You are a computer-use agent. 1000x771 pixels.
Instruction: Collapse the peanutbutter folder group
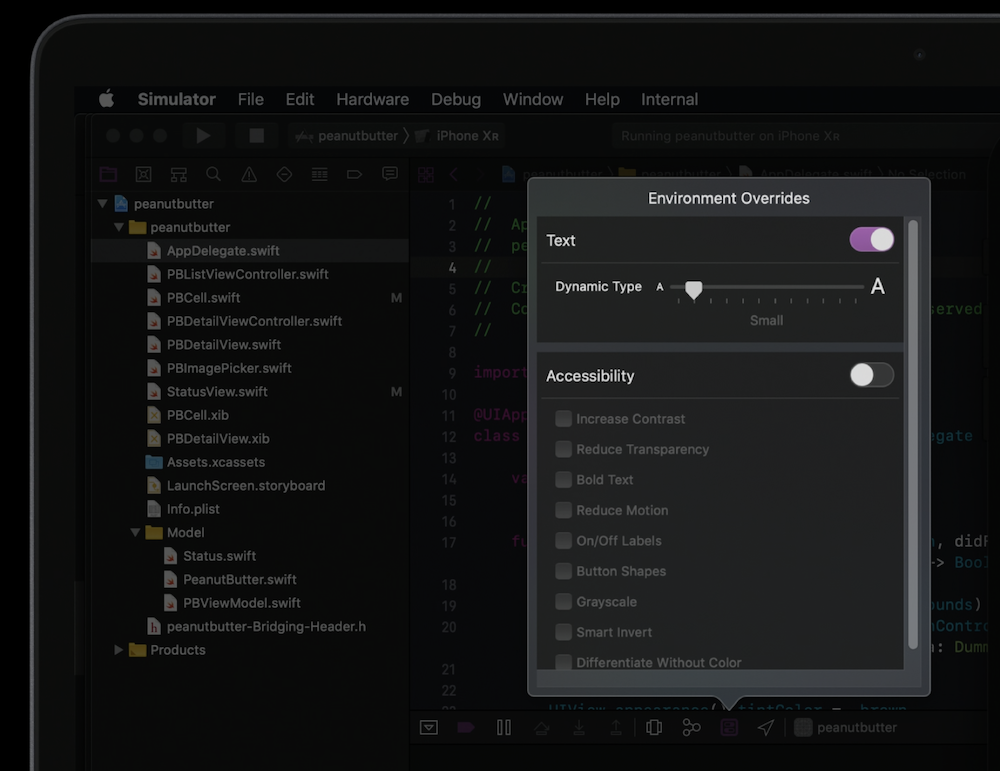pos(119,227)
